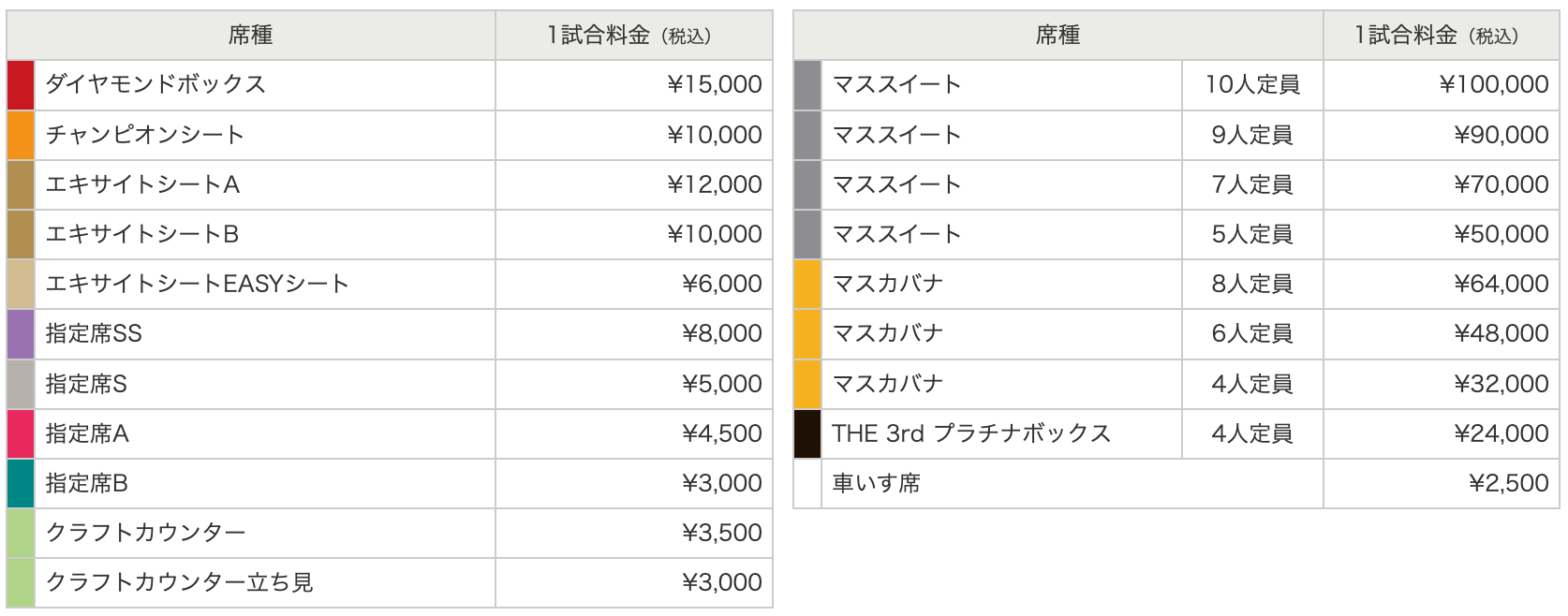Image resolution: width=1568 pixels, height=616 pixels.
Task: Click the red ダイヤモンドボックス color swatch
Action: pos(21,85)
